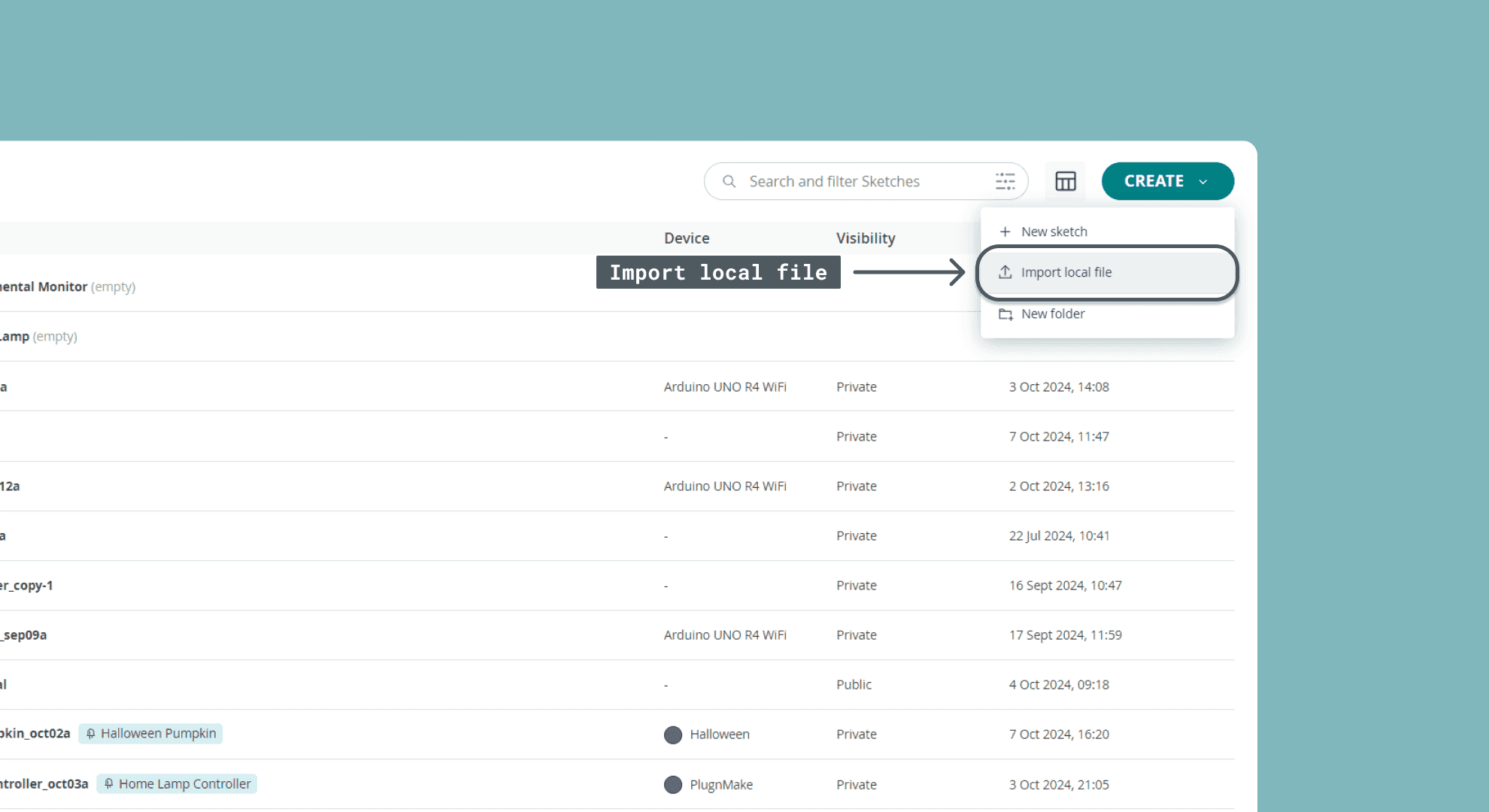The height and width of the screenshot is (812, 1489).
Task: Click the Halloween project color dot
Action: (673, 735)
